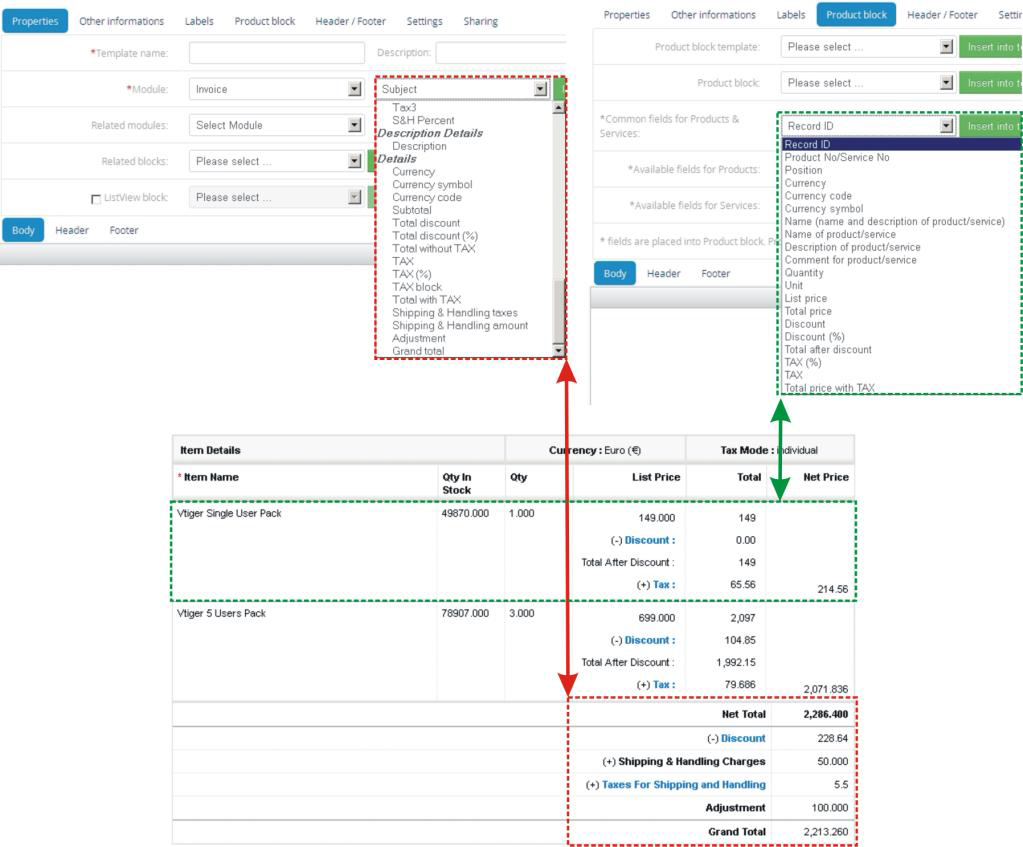Open the Module dropdown showing Invoice
1023x847 pixels.
tap(276, 89)
